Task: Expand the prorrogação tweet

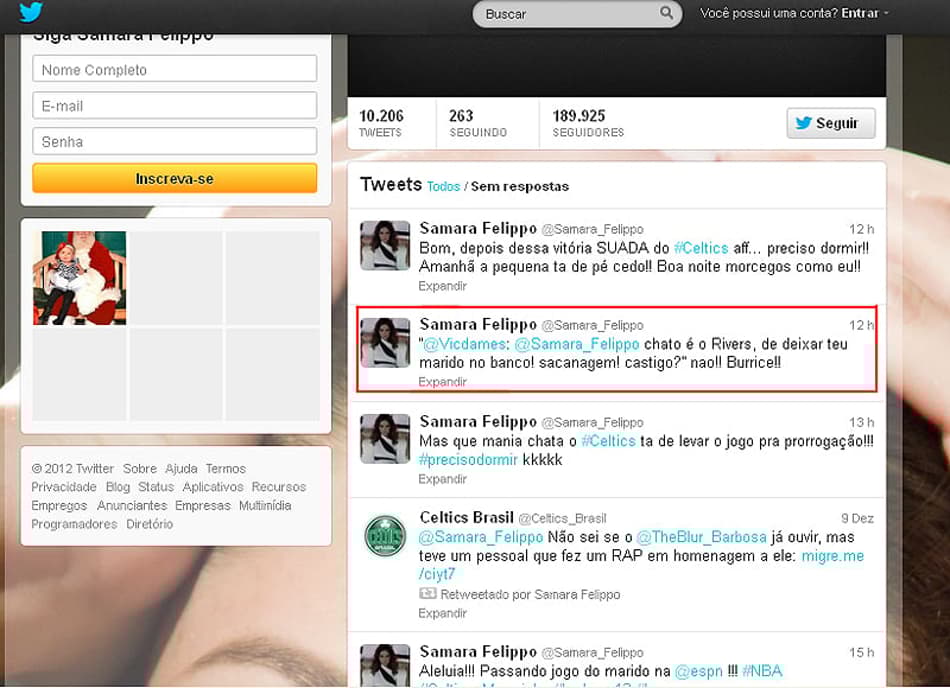Action: (442, 479)
